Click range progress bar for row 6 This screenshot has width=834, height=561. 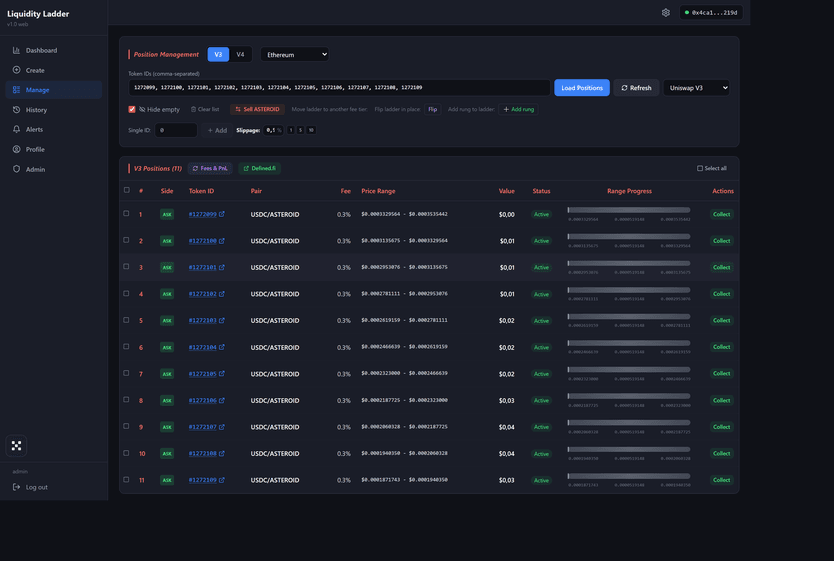629,343
